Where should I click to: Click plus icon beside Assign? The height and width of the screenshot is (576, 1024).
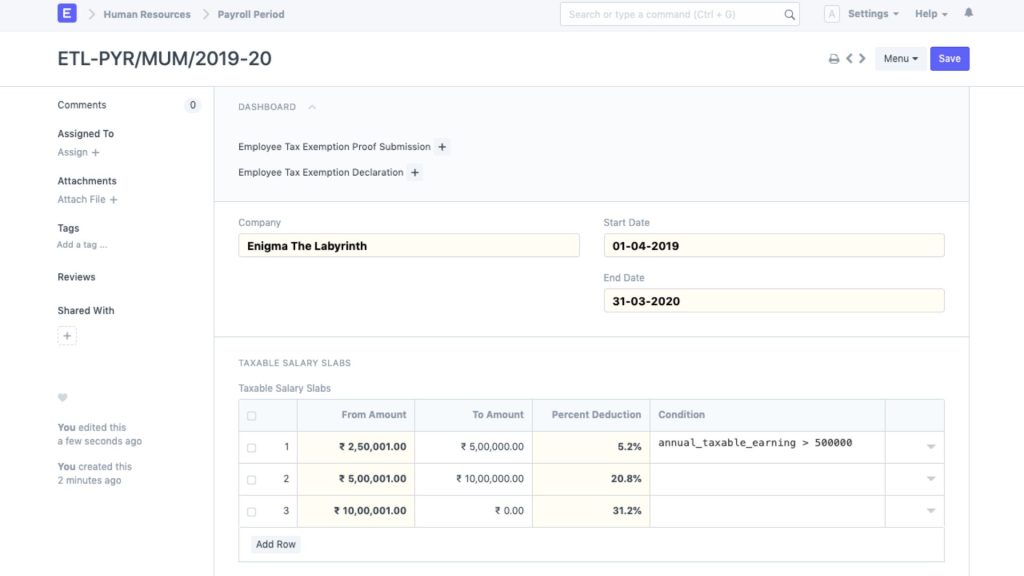pyautogui.click(x=95, y=152)
